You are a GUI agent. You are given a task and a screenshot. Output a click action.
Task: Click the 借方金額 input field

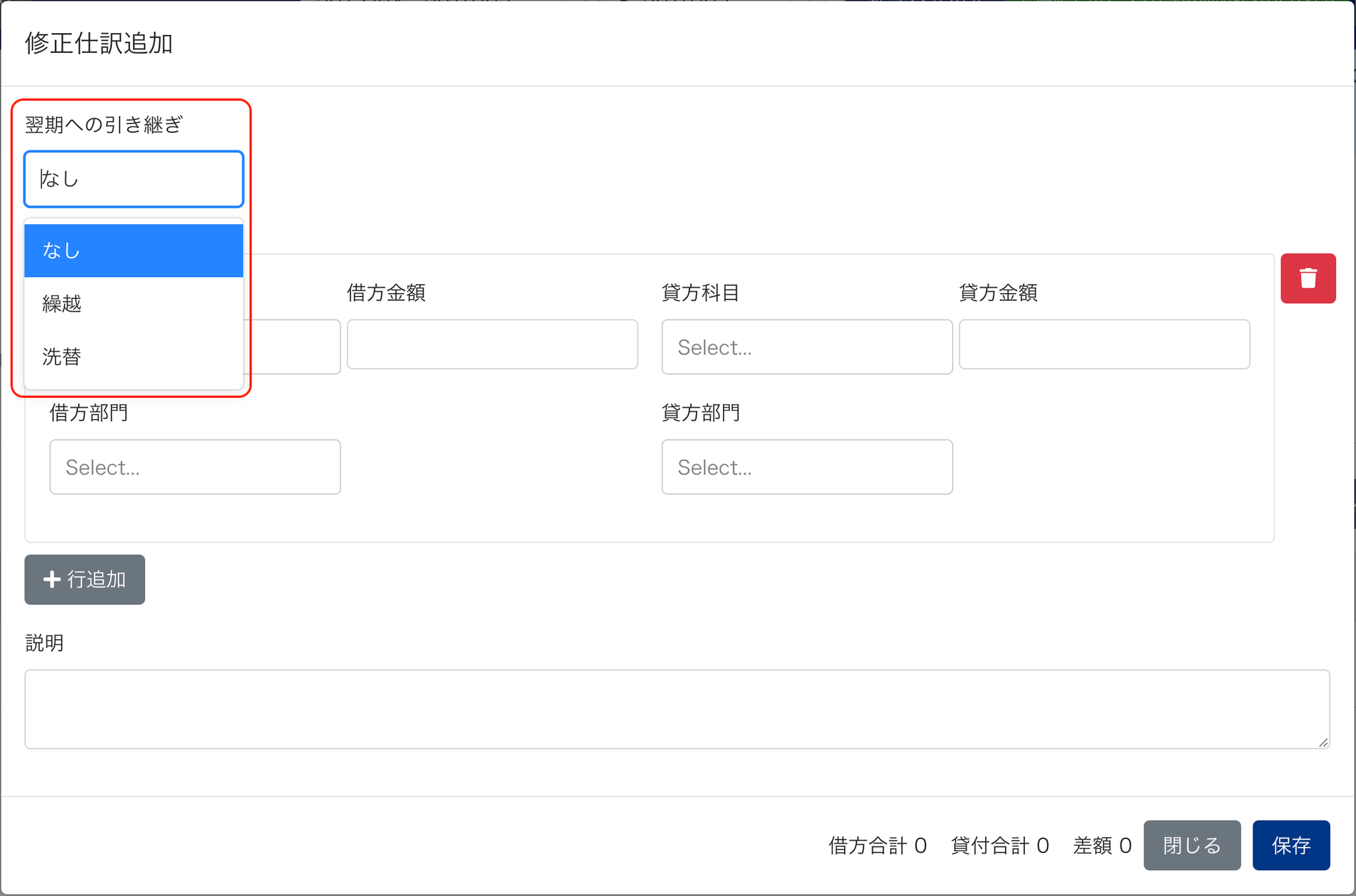pyautogui.click(x=492, y=345)
